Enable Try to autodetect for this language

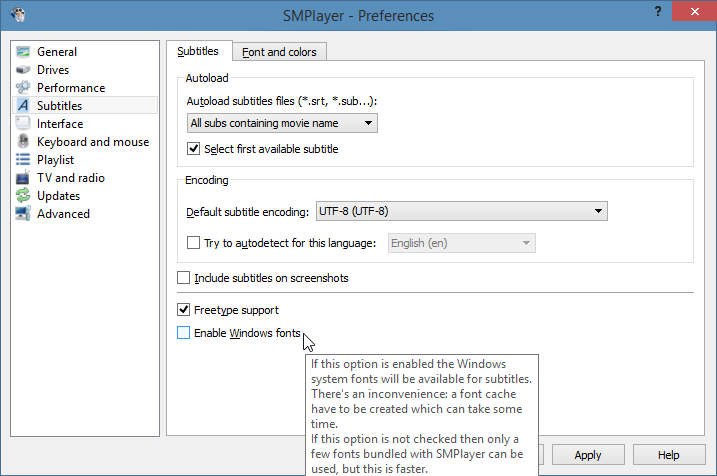(x=195, y=243)
